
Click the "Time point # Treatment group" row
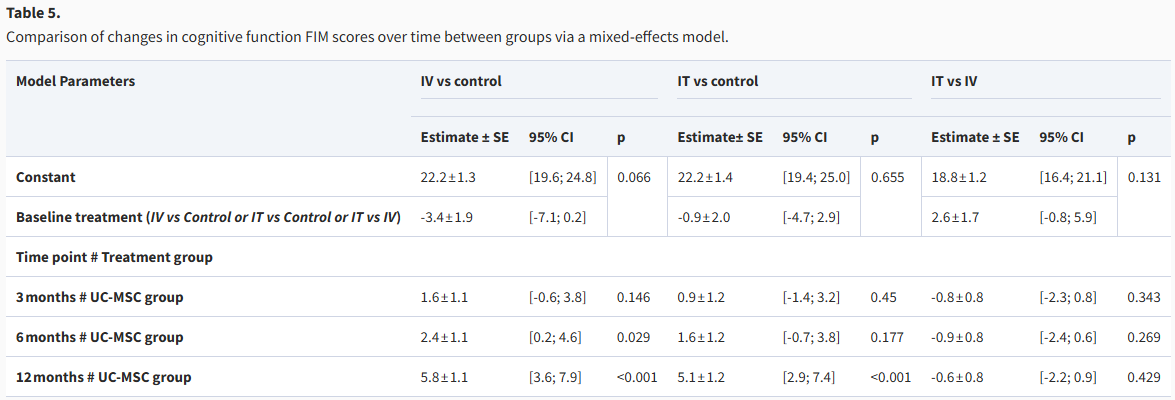[x=114, y=257]
